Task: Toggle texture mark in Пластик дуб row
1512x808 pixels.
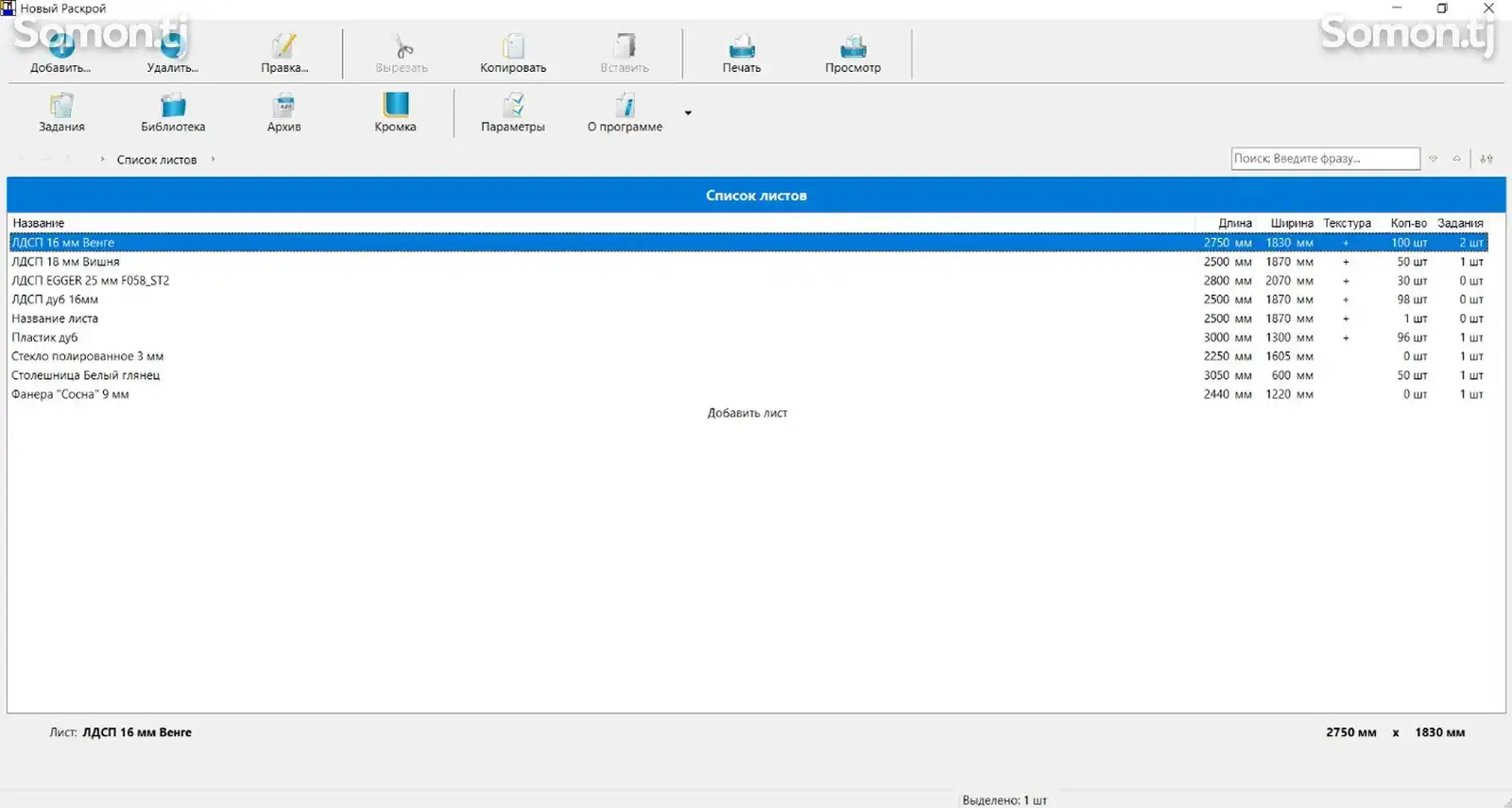Action: [x=1346, y=337]
